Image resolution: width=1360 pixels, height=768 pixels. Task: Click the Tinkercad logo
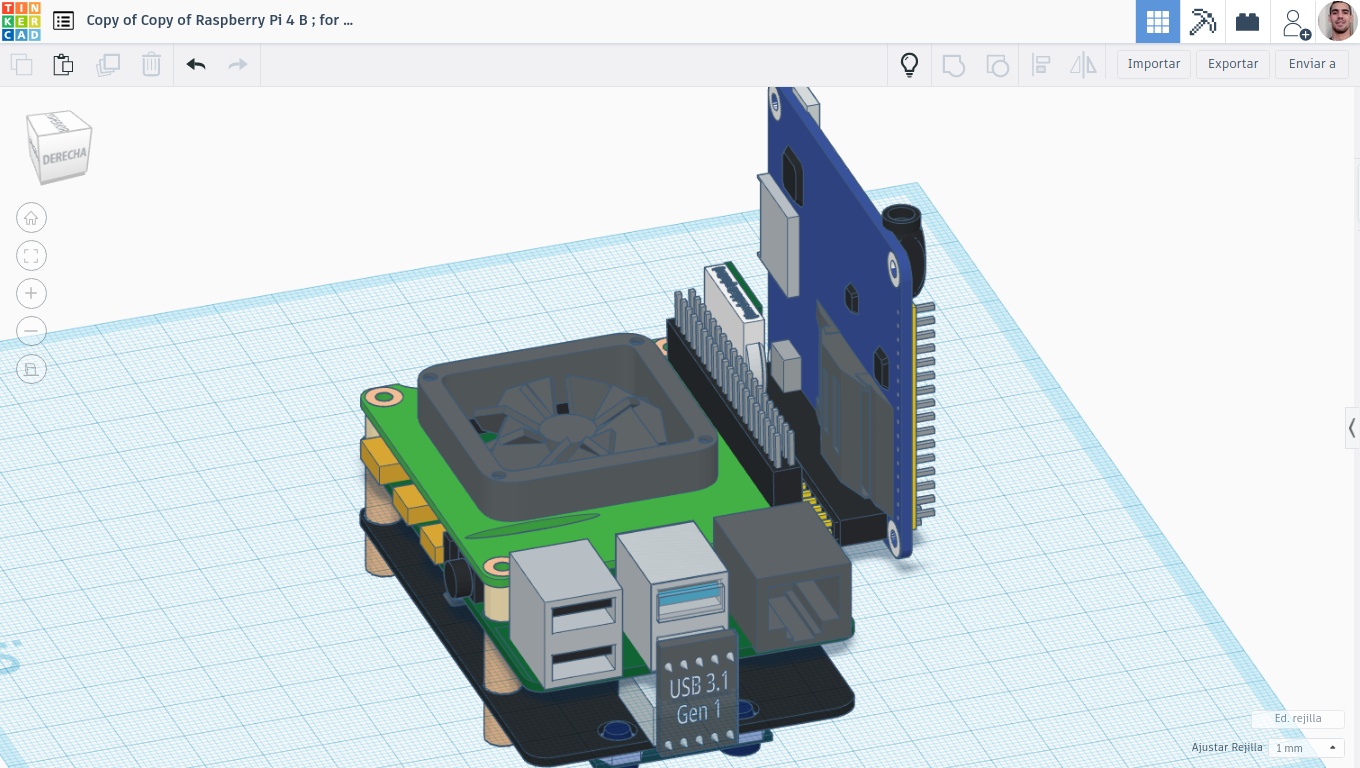(21, 21)
